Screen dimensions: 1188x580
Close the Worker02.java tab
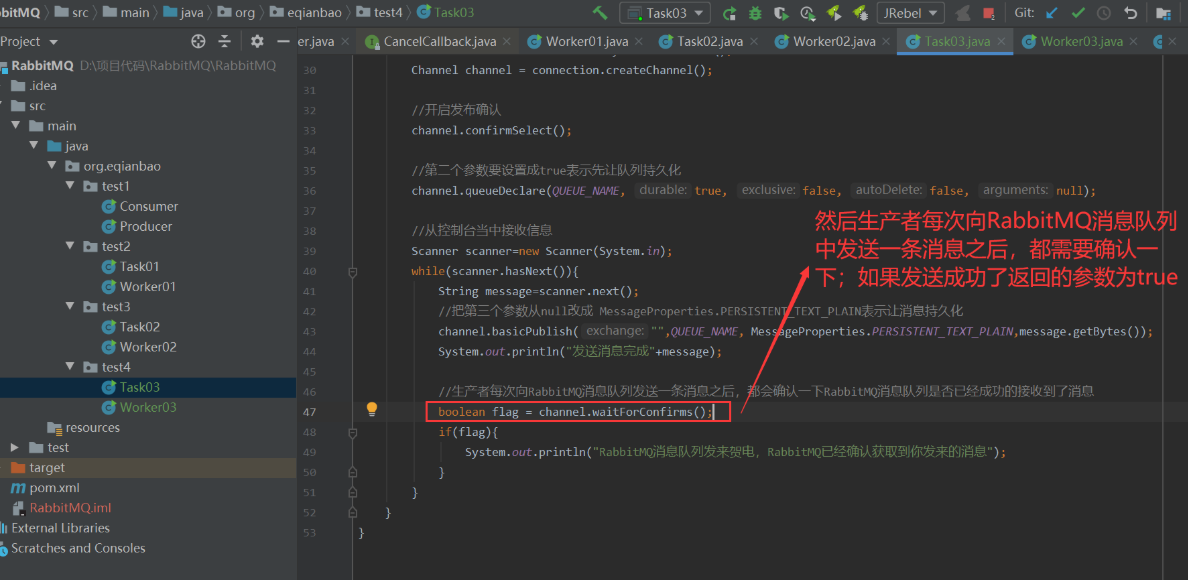(x=888, y=42)
